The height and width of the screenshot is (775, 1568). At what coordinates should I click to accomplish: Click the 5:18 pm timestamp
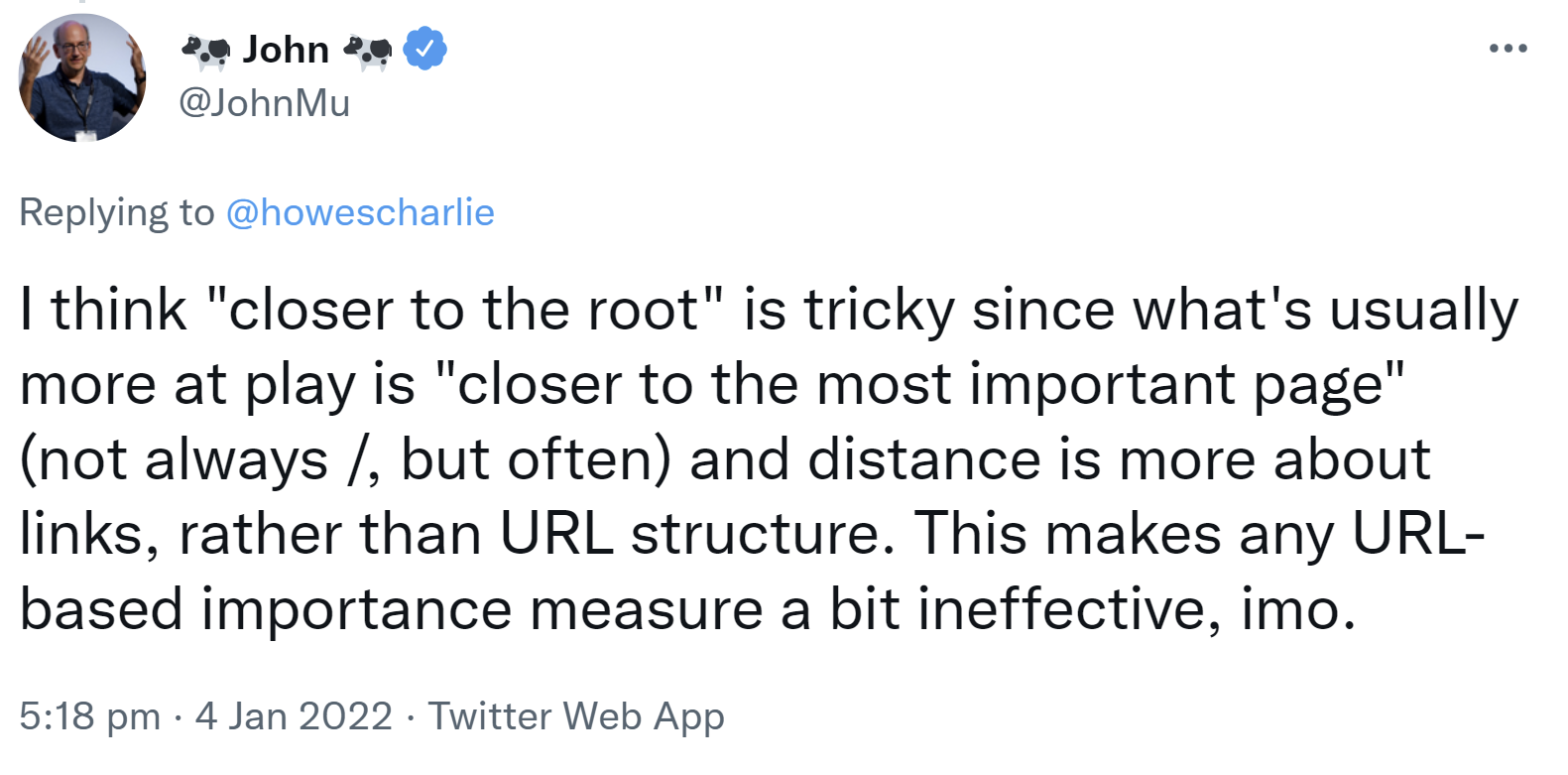(89, 715)
